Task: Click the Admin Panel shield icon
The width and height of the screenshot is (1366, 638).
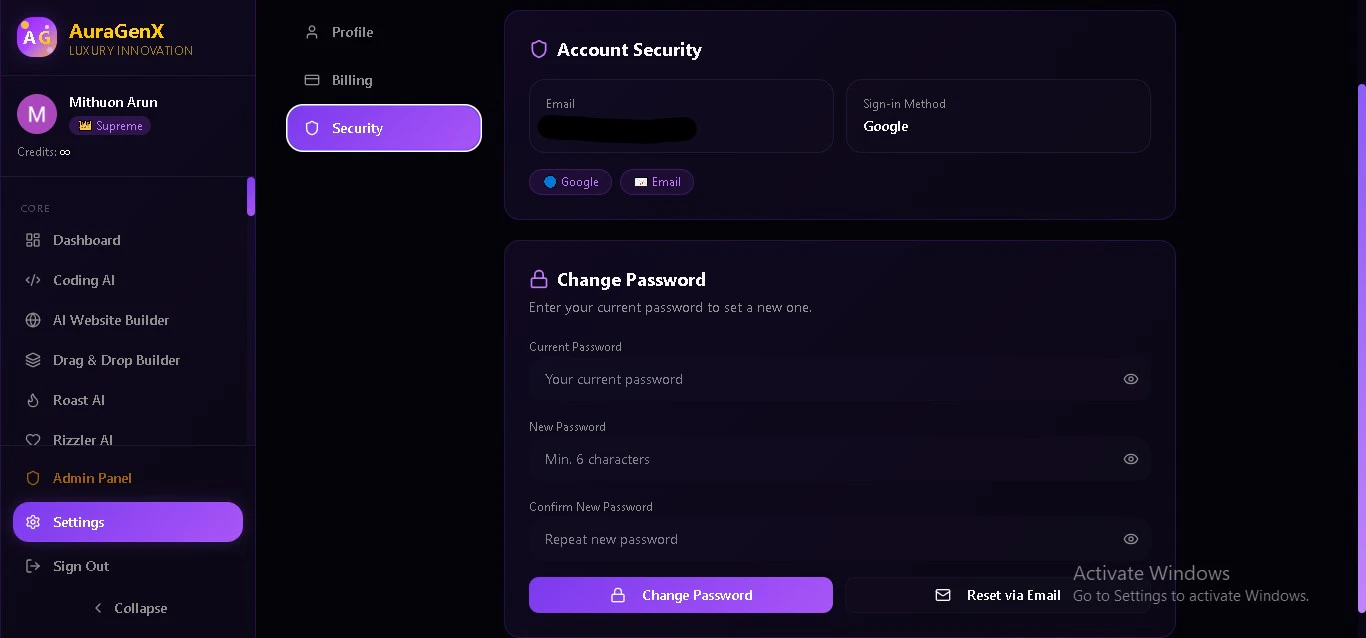Action: (33, 478)
